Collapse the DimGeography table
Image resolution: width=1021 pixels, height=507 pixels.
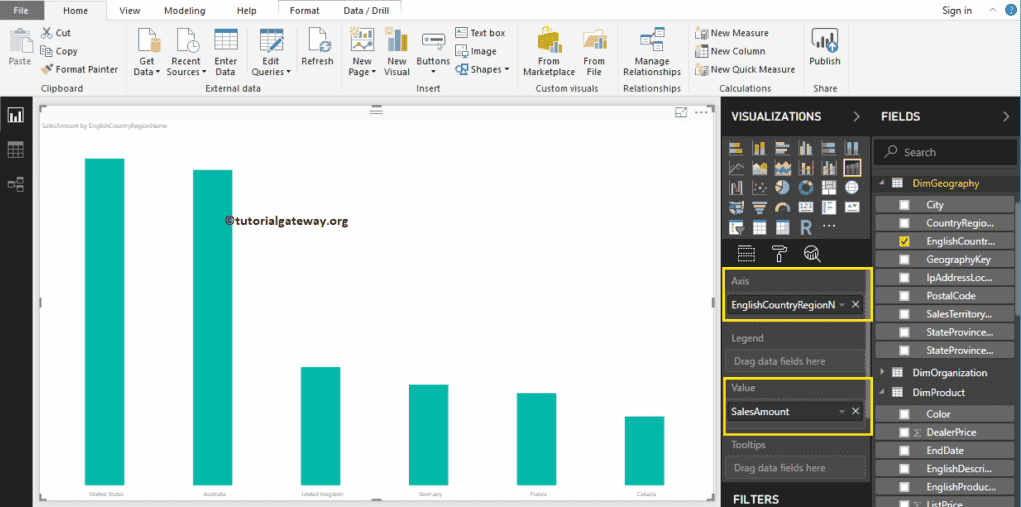click(x=884, y=184)
